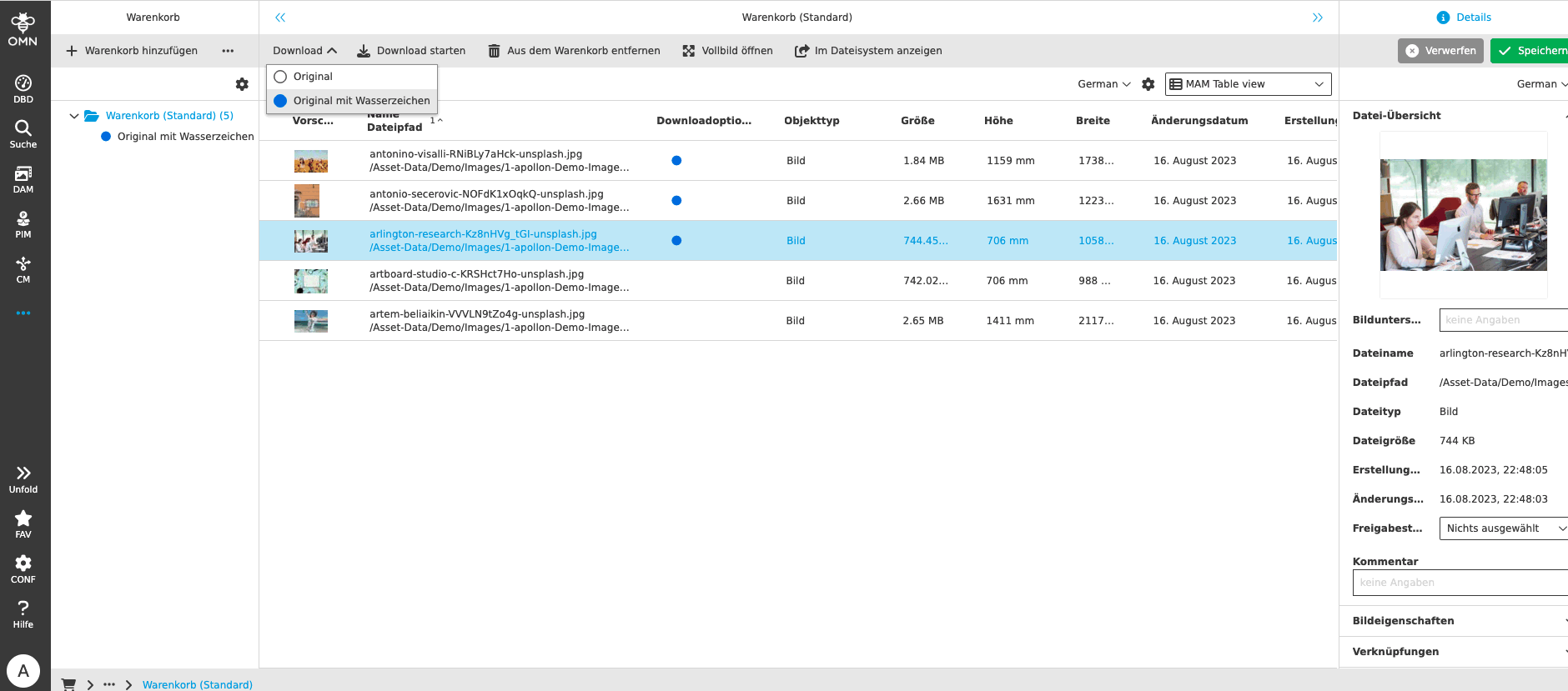Toggle download option dot for antonino-visalli row
Screen dimensions: 1568x691
coord(676,161)
